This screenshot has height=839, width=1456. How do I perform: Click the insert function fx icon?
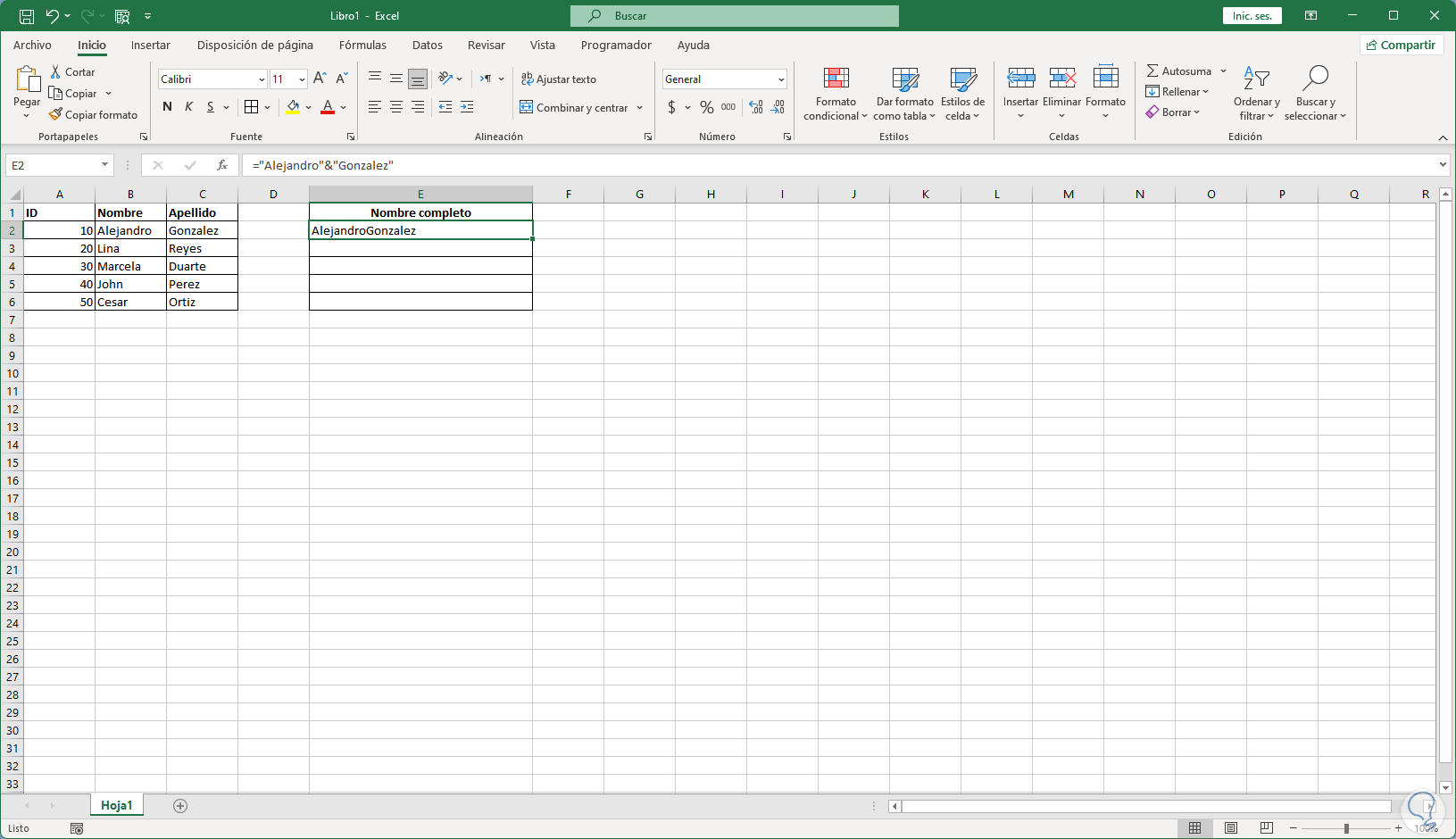coord(222,165)
